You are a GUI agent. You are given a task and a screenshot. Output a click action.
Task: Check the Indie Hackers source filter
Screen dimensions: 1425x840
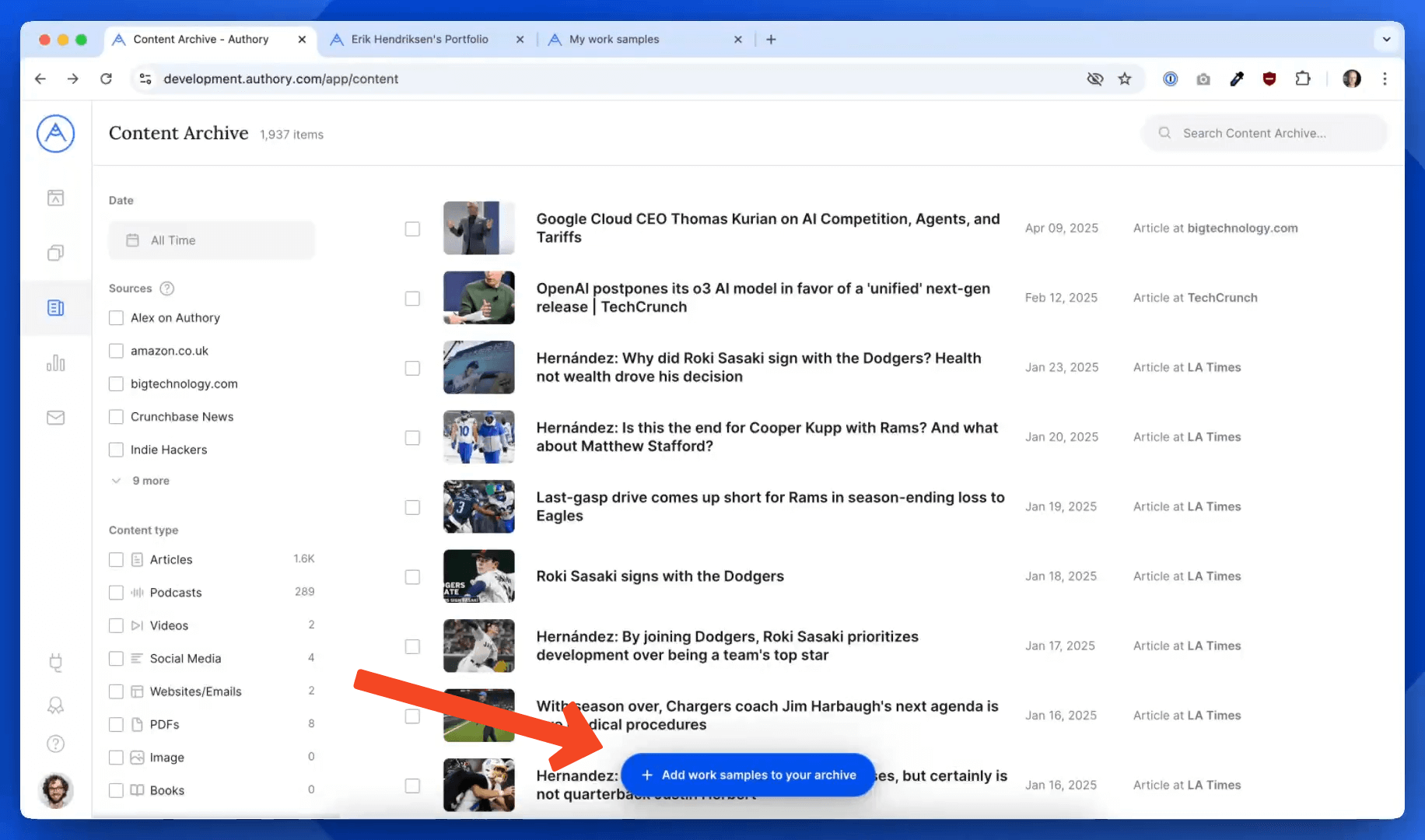click(x=116, y=450)
